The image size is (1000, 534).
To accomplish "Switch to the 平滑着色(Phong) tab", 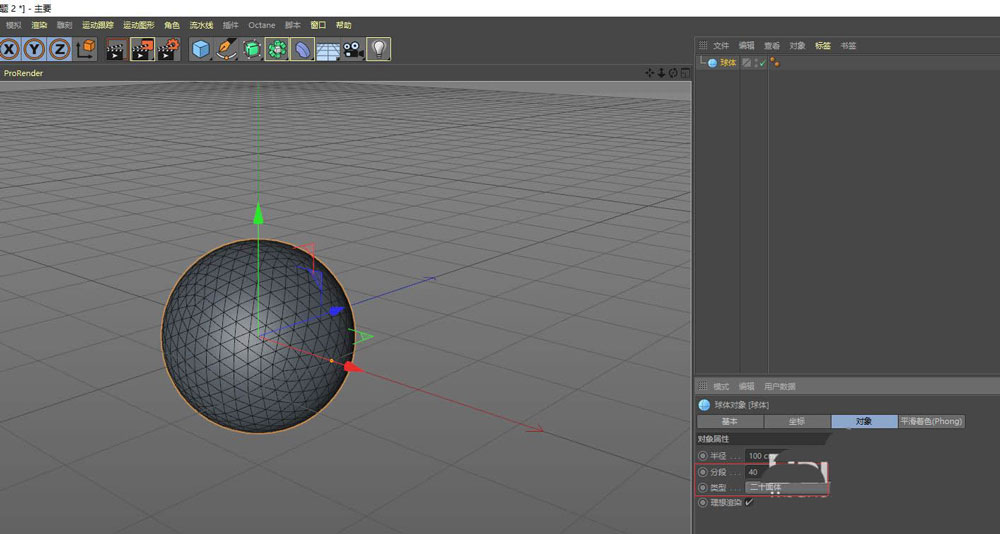I will point(931,422).
